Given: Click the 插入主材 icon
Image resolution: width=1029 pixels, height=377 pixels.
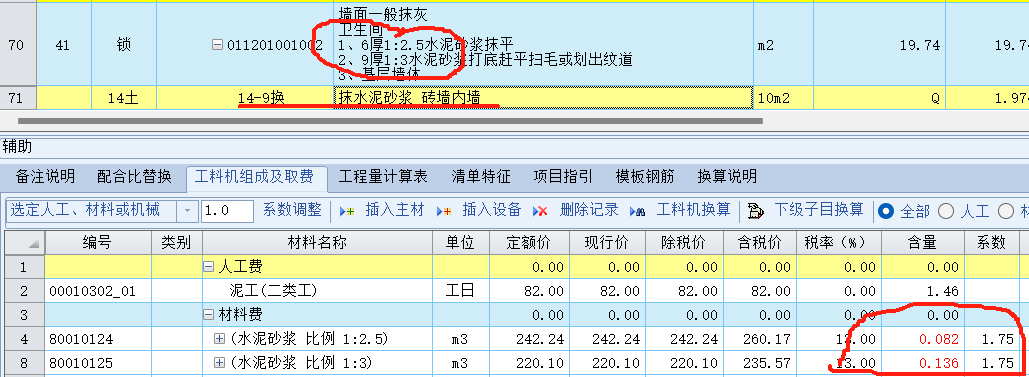Looking at the screenshot, I should tap(346, 211).
